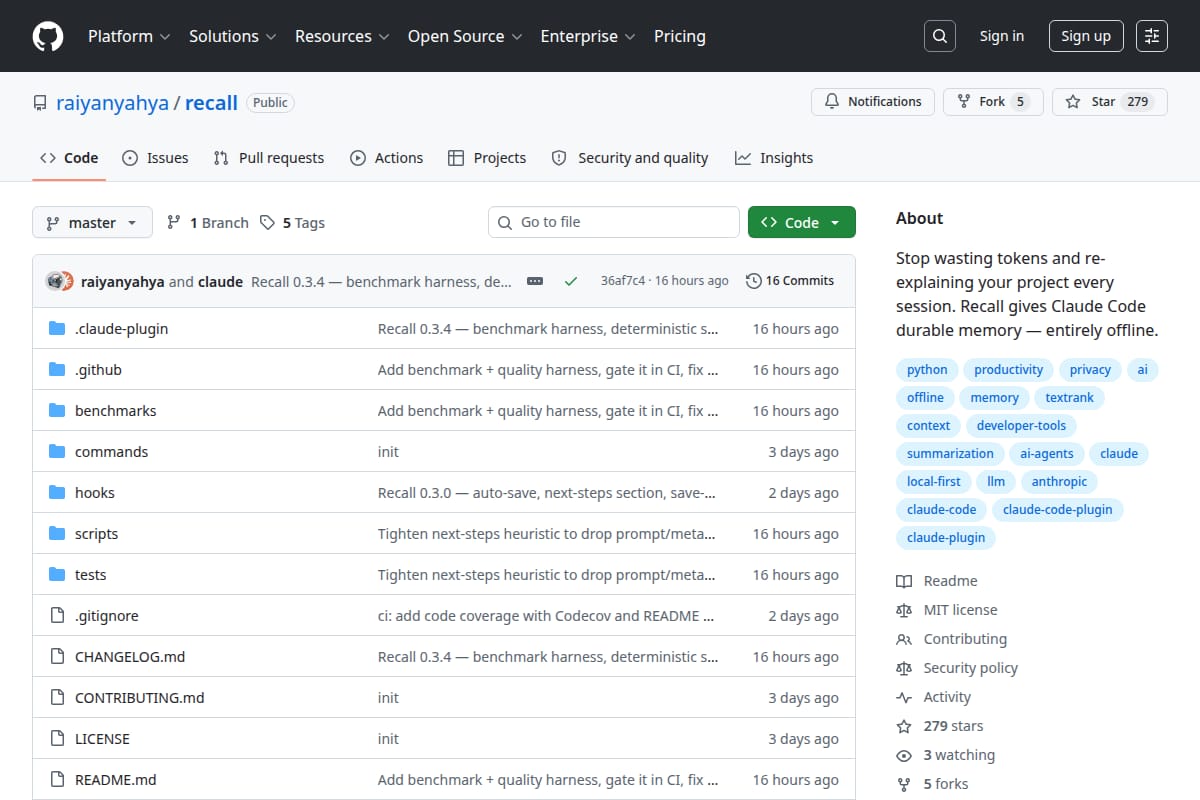Viewport: 1200px width, 800px height.
Task: Expand the Solutions menu
Action: (232, 36)
